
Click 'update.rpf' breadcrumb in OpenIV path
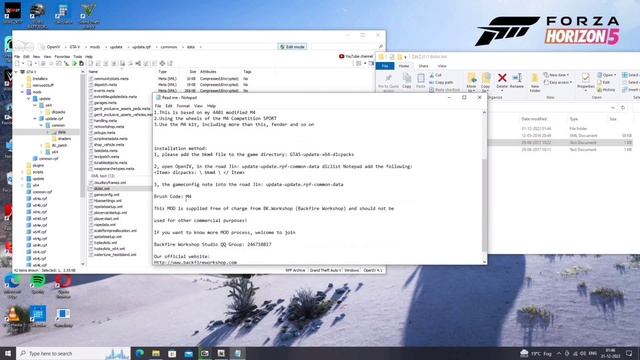(142, 47)
